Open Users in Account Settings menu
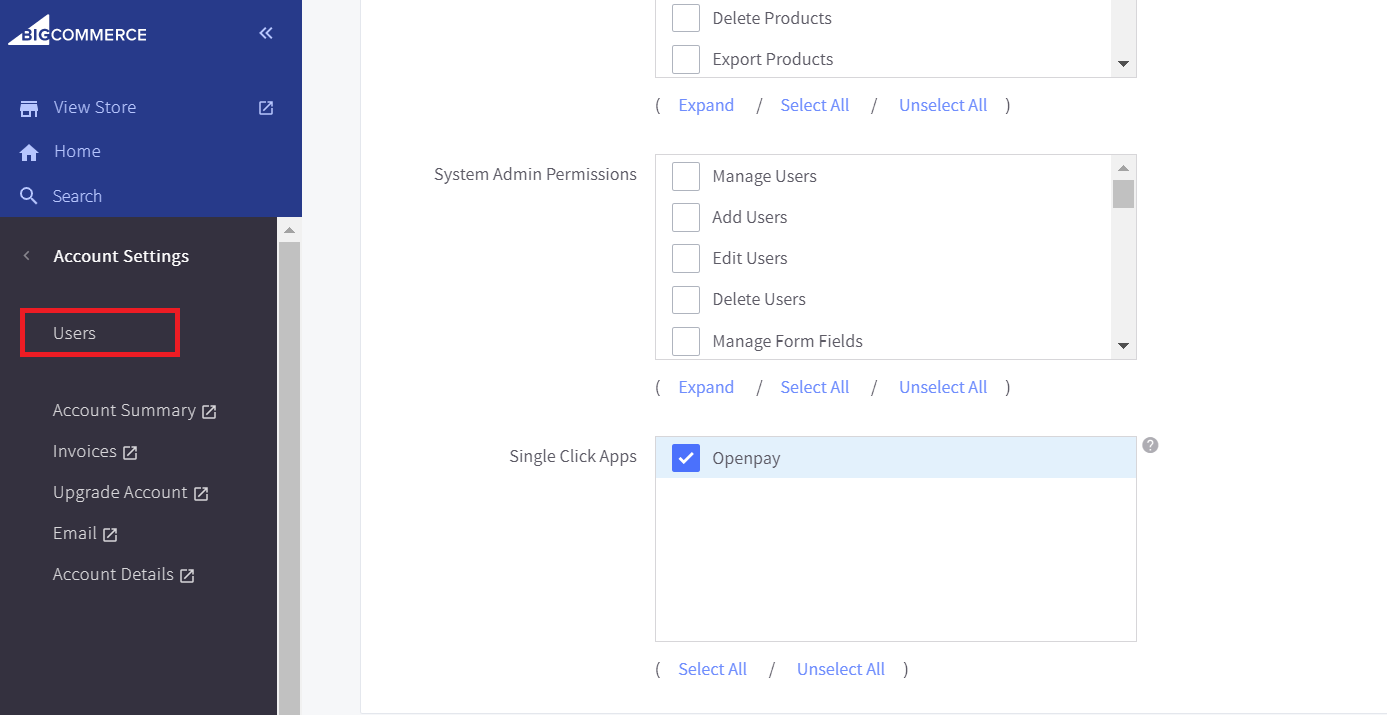This screenshot has height=715, width=1387. click(75, 333)
